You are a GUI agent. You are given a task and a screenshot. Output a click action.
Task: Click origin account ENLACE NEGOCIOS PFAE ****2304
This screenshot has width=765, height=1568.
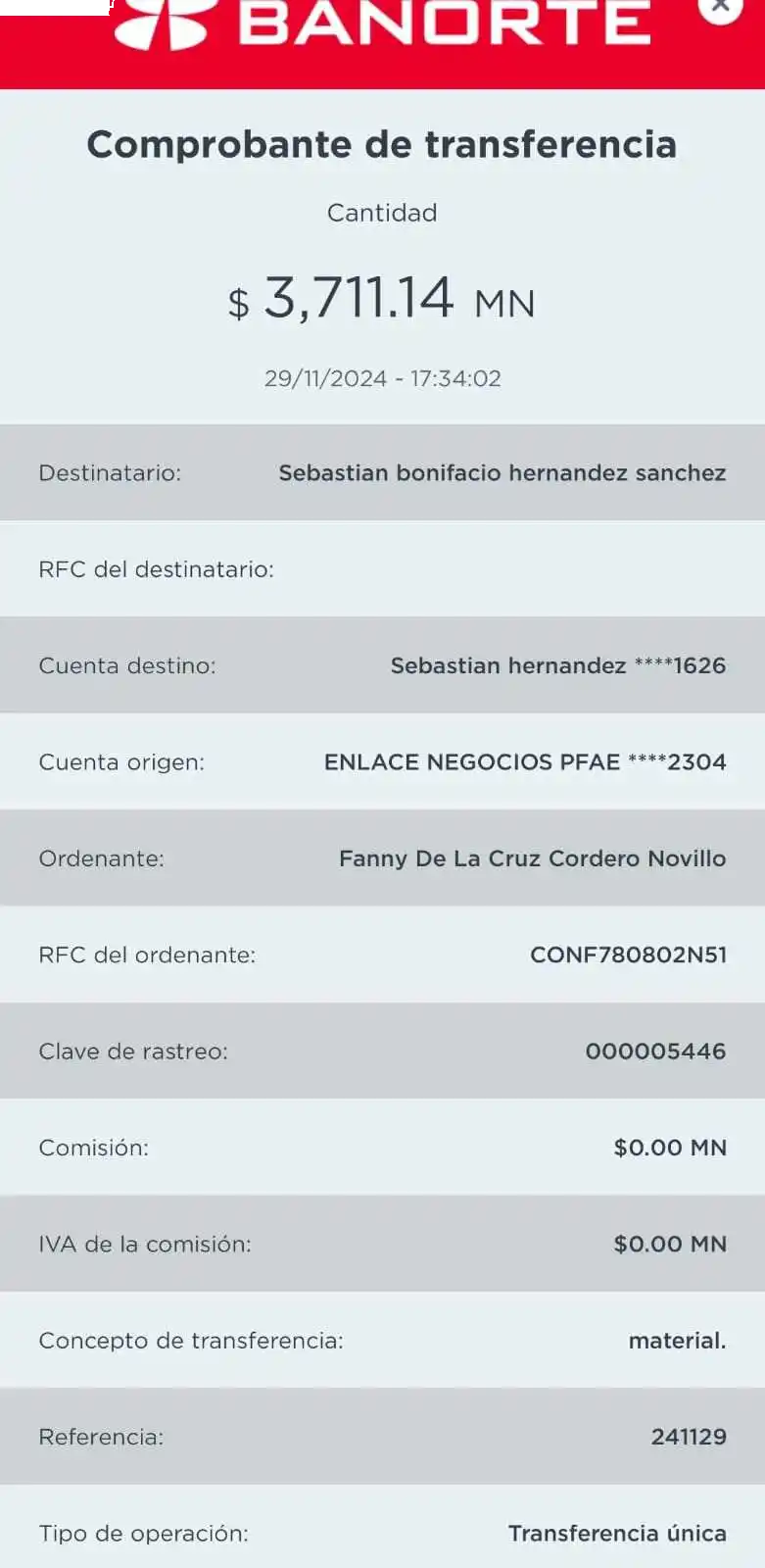524,762
